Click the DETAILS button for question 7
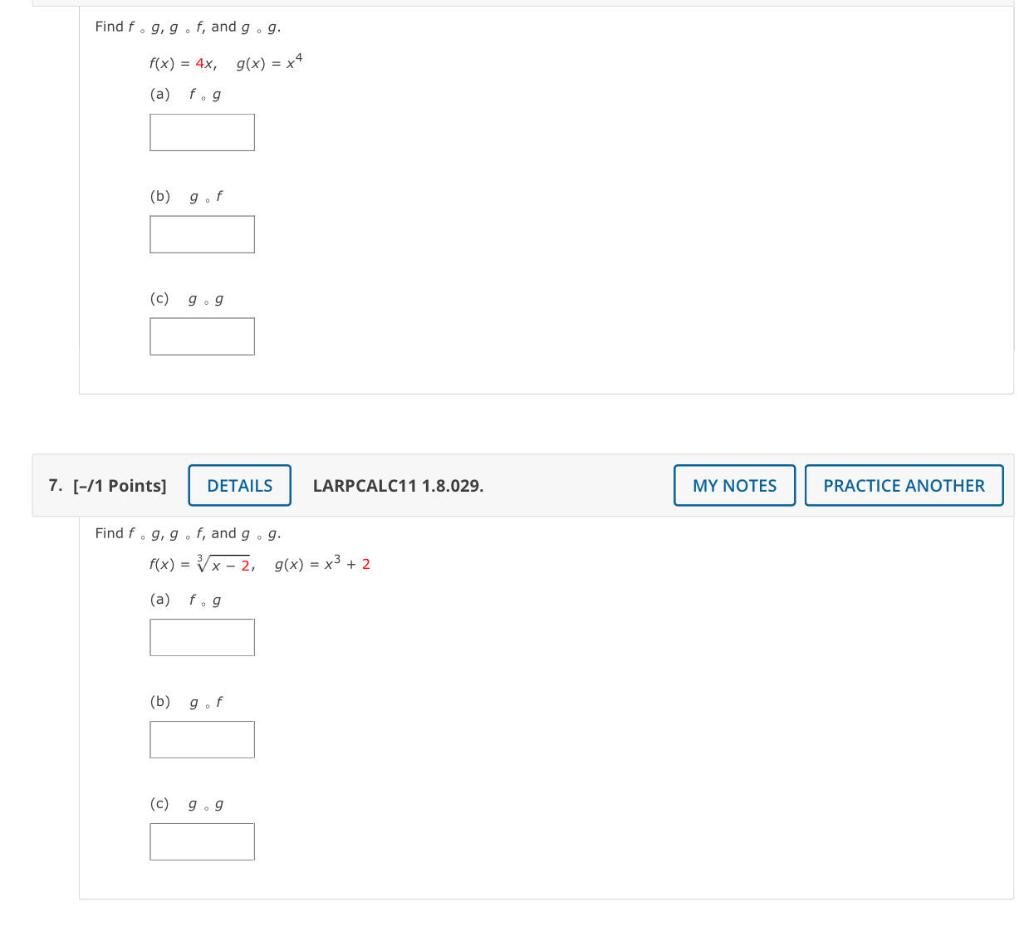This screenshot has height=951, width=1024. [240, 485]
